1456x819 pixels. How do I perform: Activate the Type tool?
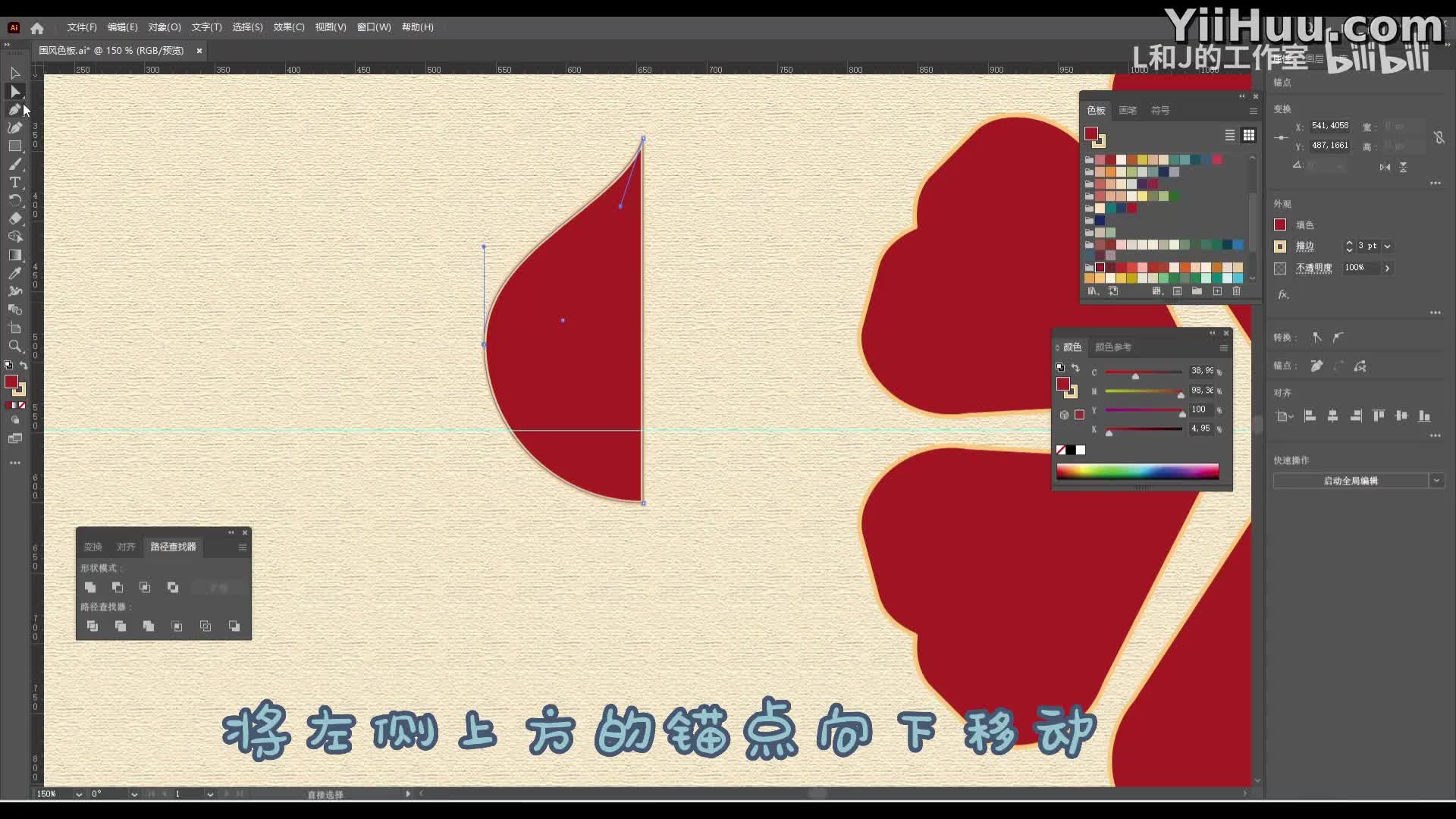click(15, 182)
